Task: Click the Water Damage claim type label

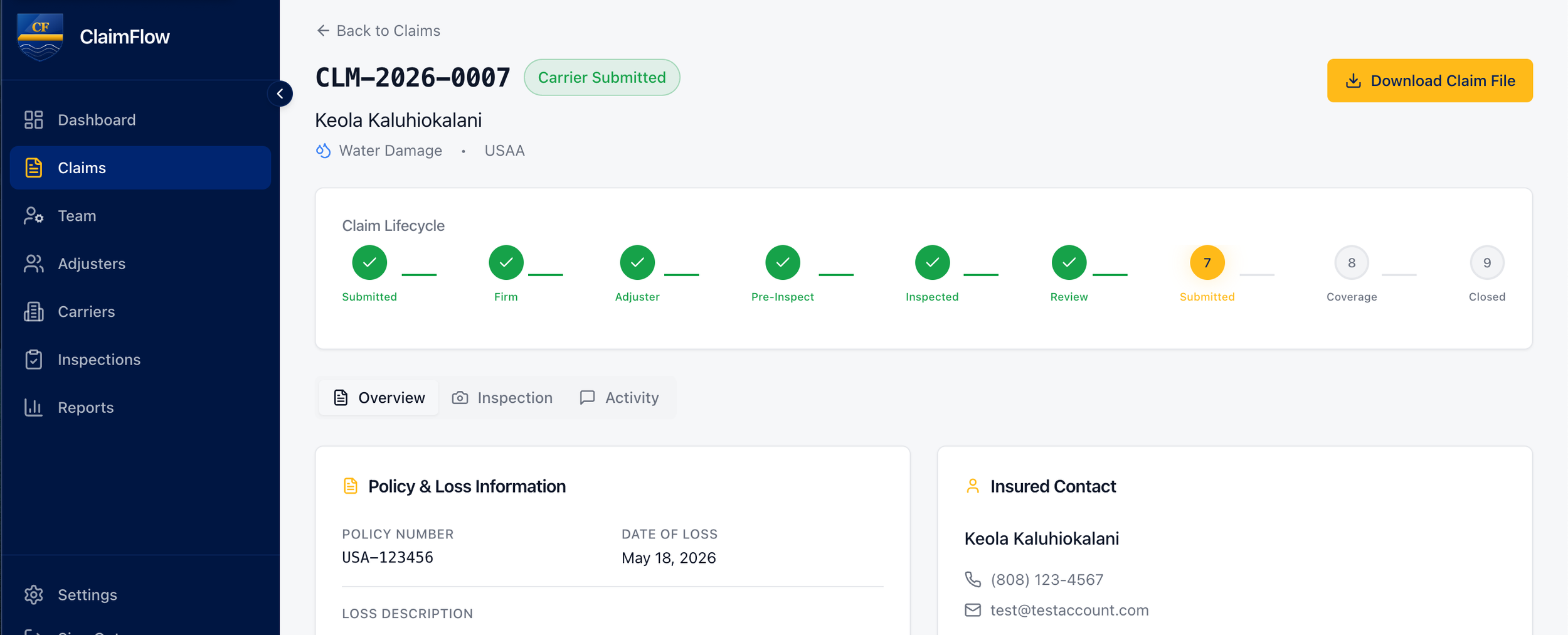Action: [x=390, y=151]
